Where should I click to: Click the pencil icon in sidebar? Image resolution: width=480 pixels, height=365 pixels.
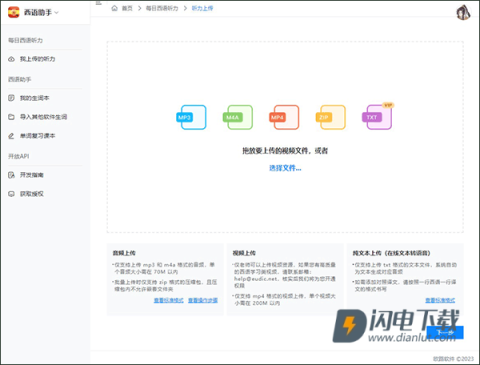(x=11, y=136)
